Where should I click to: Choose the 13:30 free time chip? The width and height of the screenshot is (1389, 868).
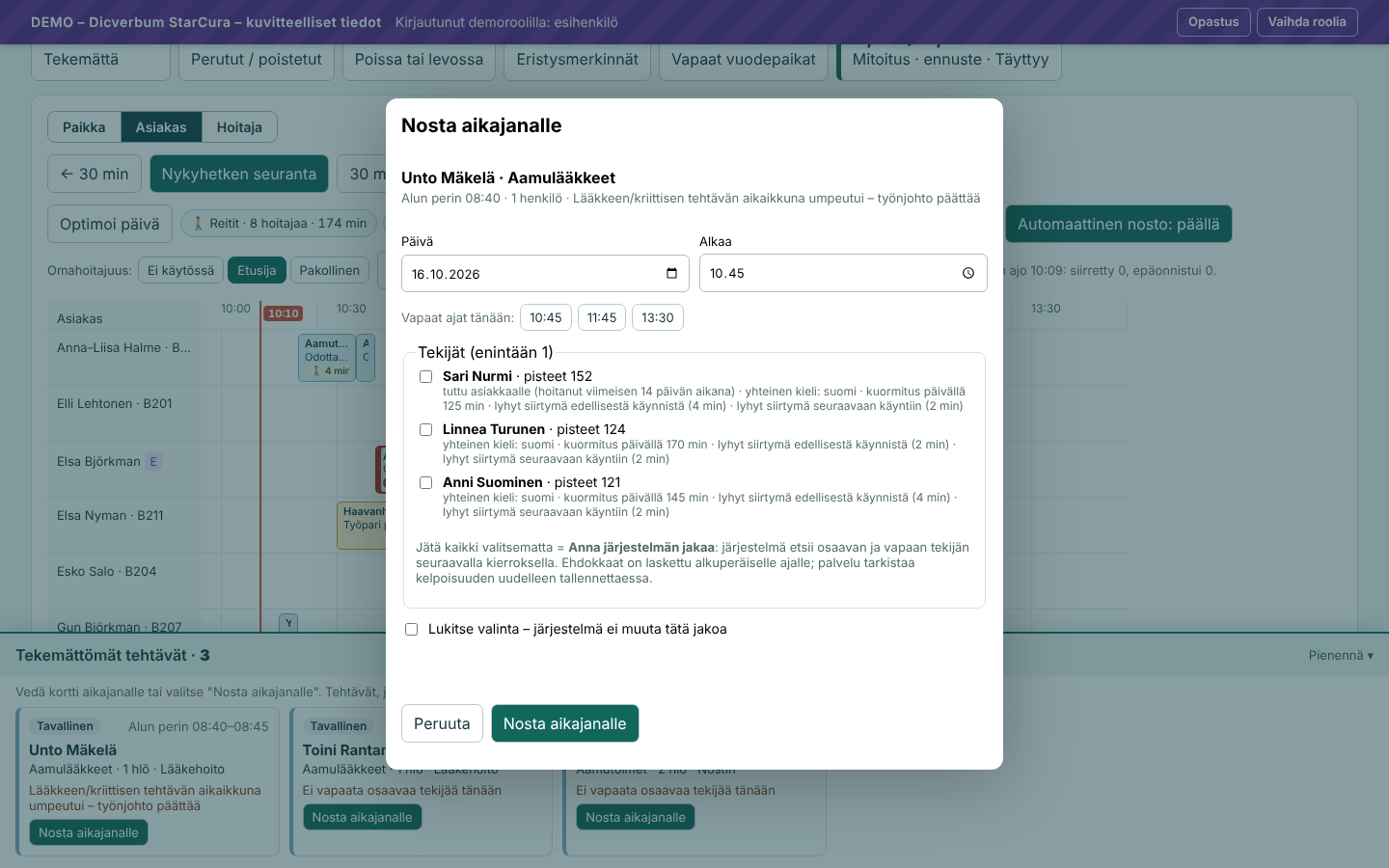[658, 317]
